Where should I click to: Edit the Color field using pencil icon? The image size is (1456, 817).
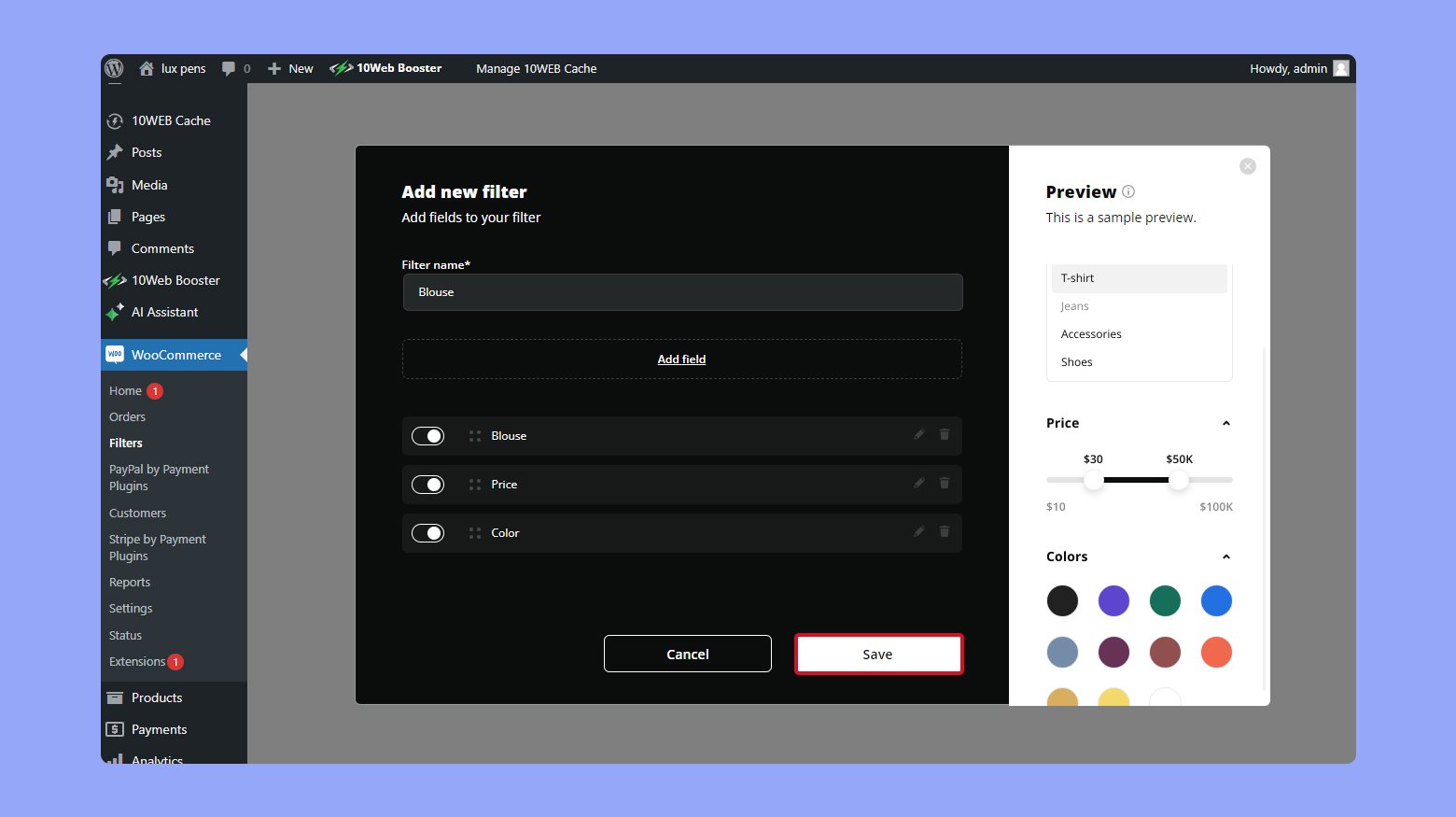point(919,531)
